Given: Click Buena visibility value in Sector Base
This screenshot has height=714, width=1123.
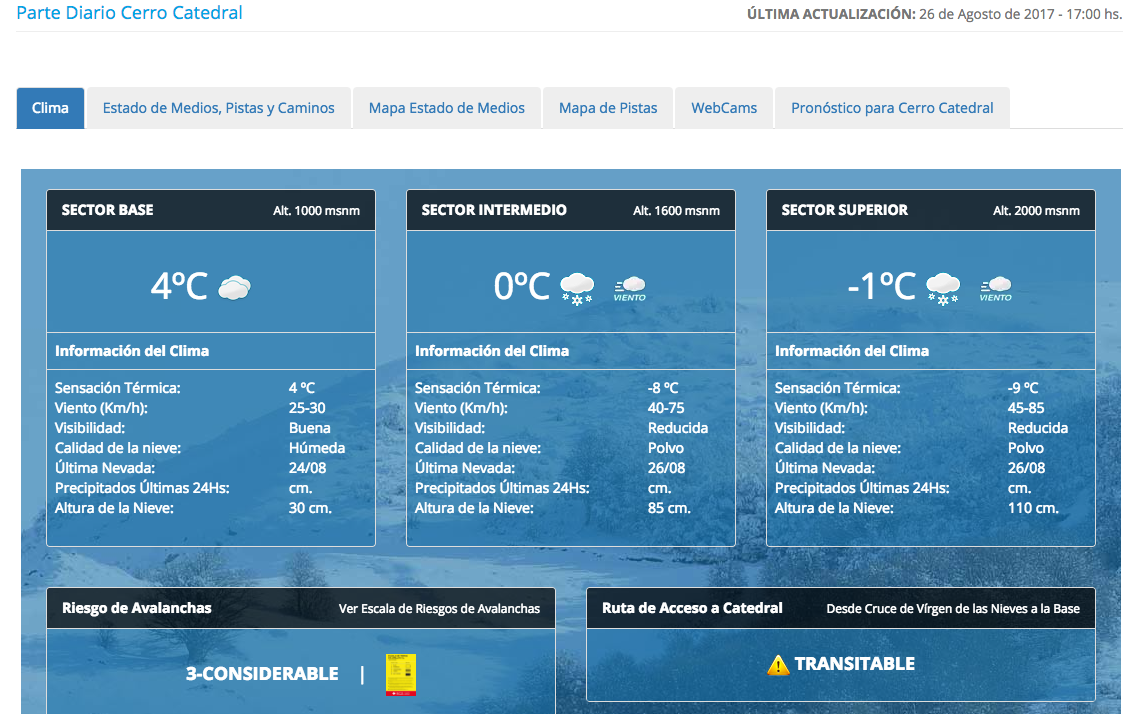Looking at the screenshot, I should (309, 428).
